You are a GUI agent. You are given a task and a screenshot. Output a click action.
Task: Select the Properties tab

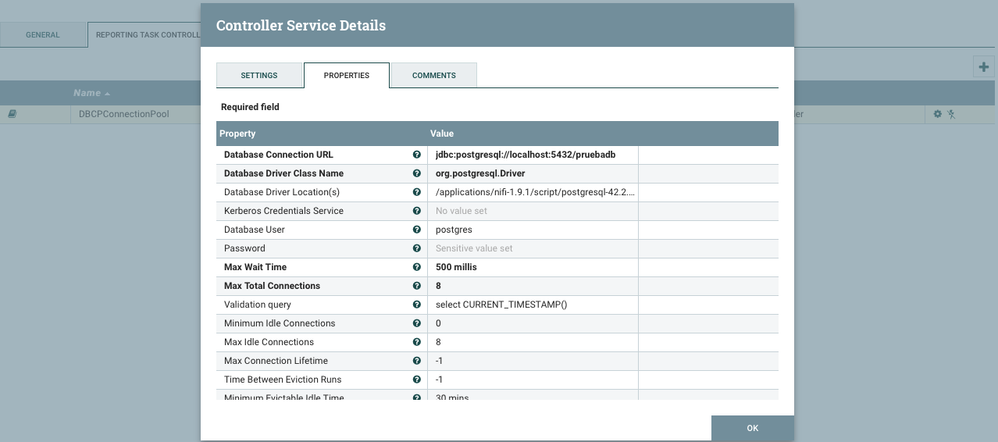pyautogui.click(x=346, y=75)
